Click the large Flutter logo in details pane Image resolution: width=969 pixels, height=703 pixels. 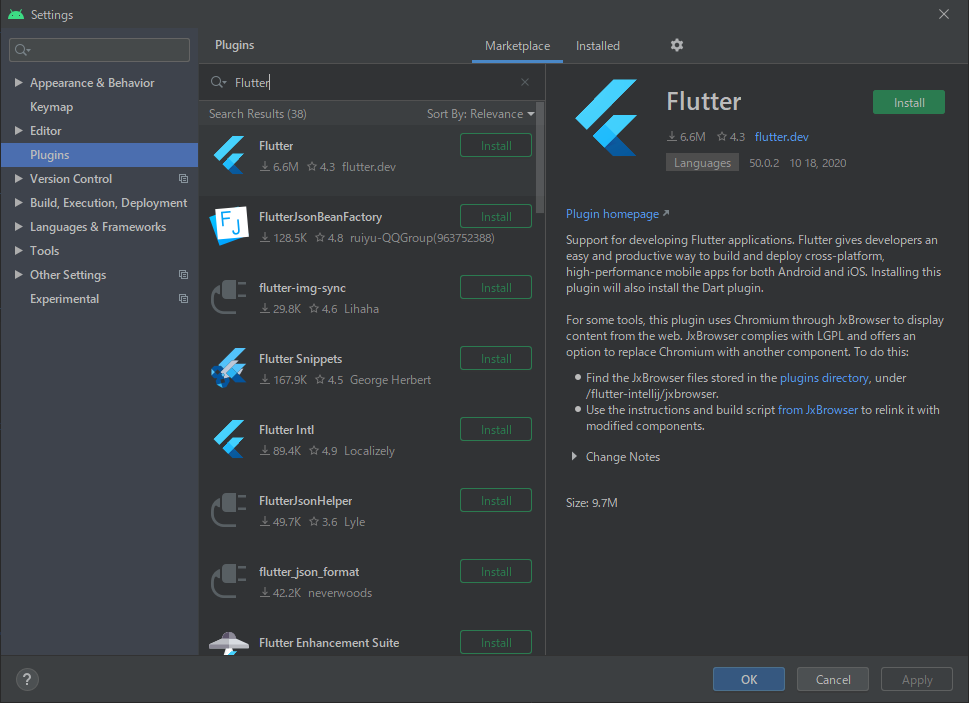606,117
